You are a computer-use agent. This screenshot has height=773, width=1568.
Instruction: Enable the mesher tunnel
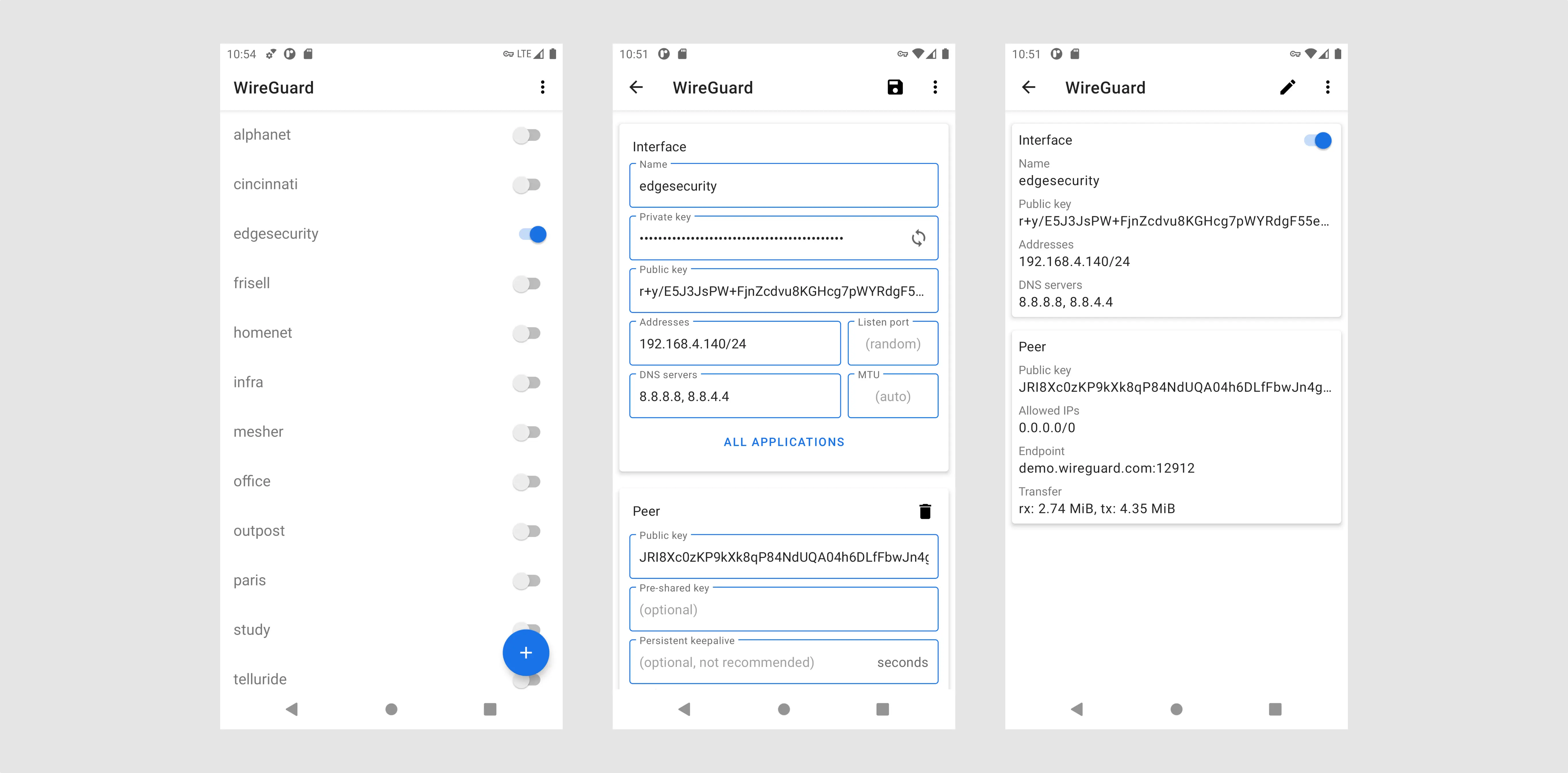526,433
